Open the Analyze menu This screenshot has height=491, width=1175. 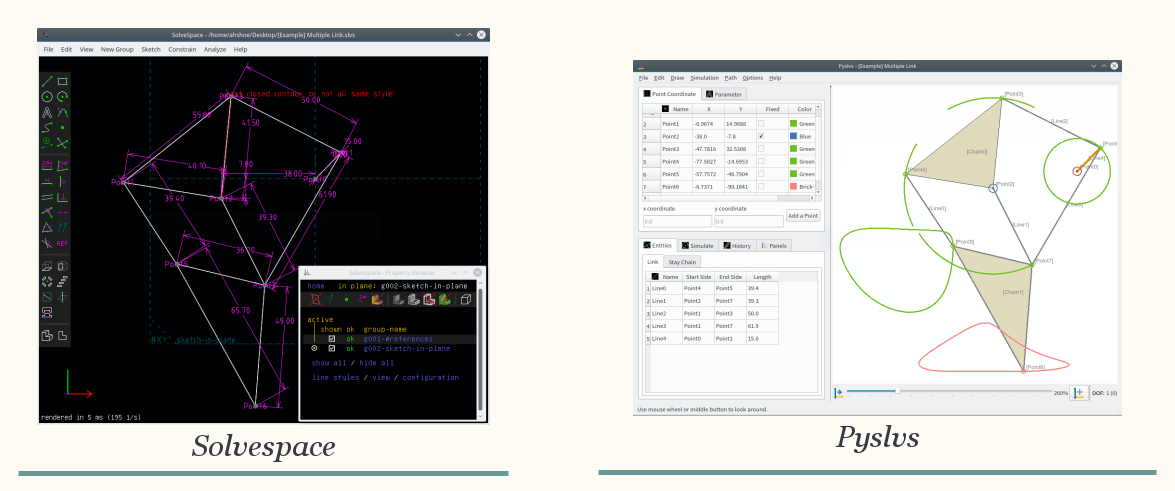pyautogui.click(x=215, y=49)
